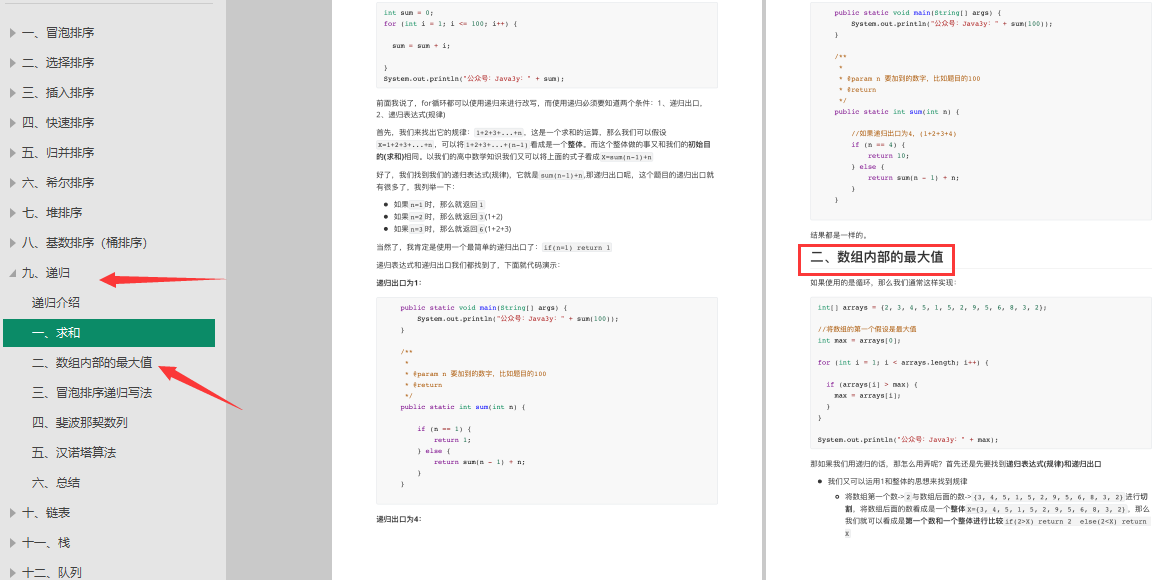Open the 三、冒泡排序递归写法 bookmark

92,392
